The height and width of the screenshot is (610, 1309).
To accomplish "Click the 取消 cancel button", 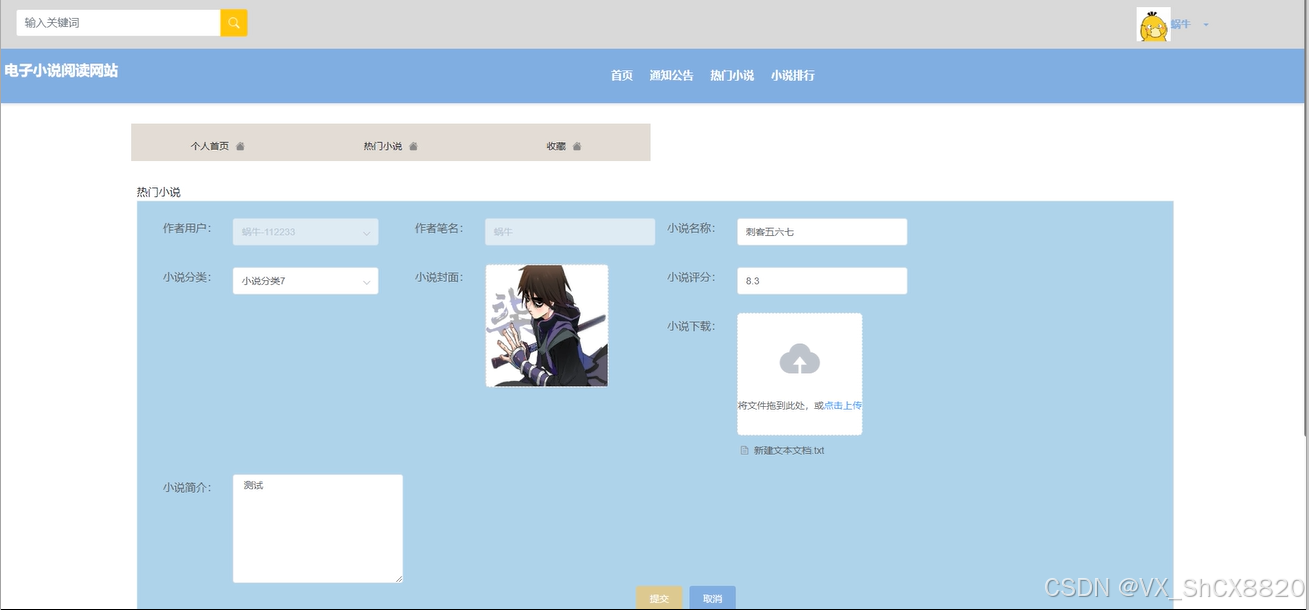I will [x=712, y=598].
